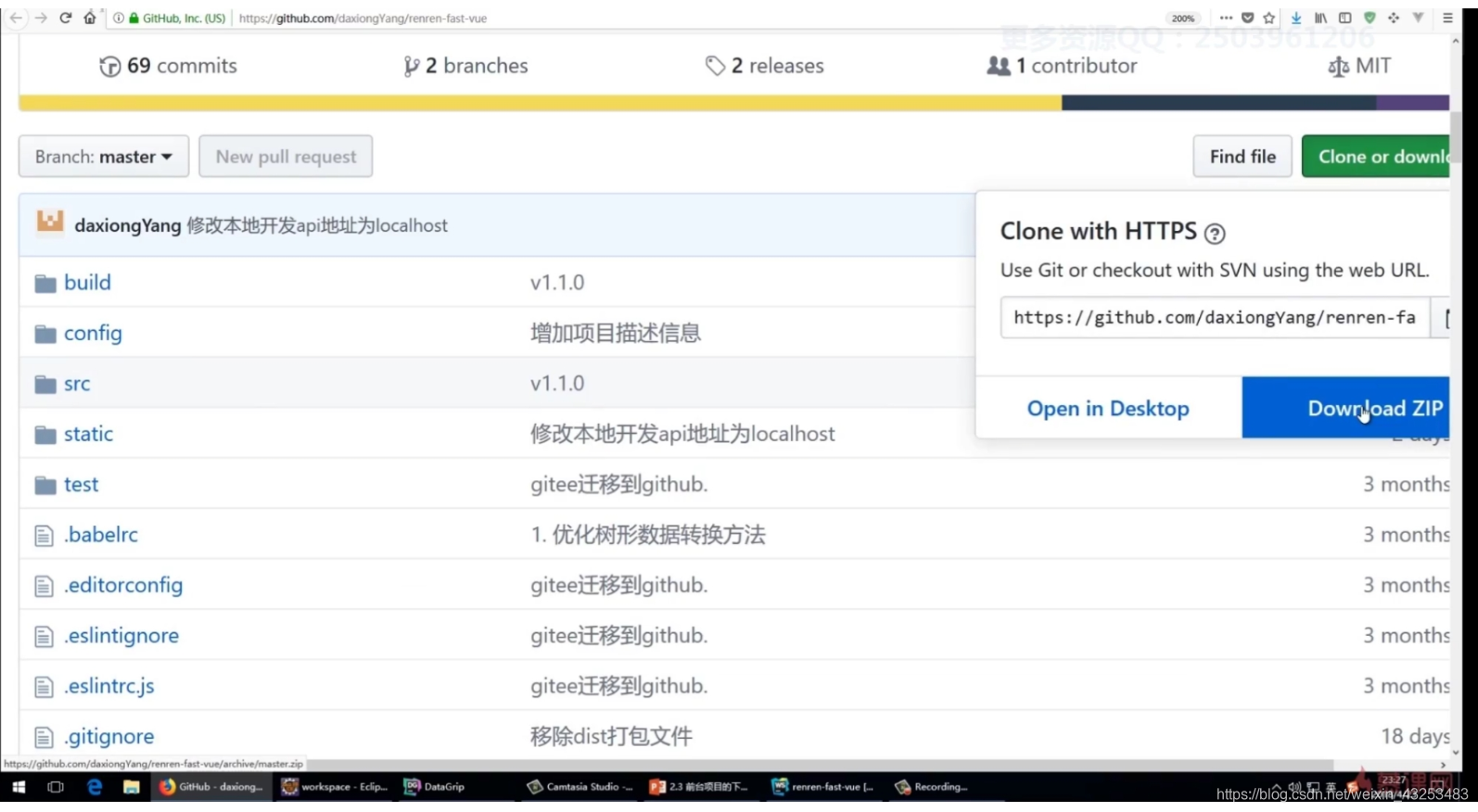Image resolution: width=1478 pixels, height=812 pixels.
Task: Click the help icon beside Clone with HTTPS
Action: pyautogui.click(x=1214, y=233)
